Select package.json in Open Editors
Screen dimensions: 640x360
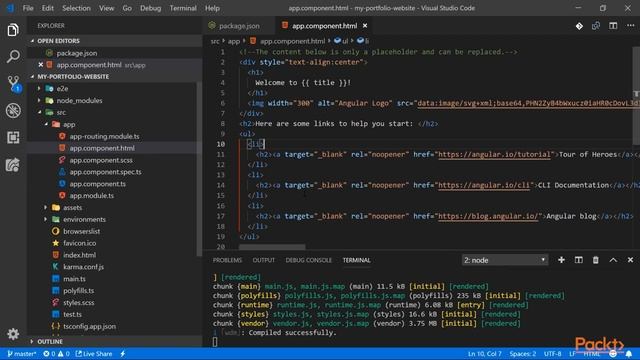77,53
